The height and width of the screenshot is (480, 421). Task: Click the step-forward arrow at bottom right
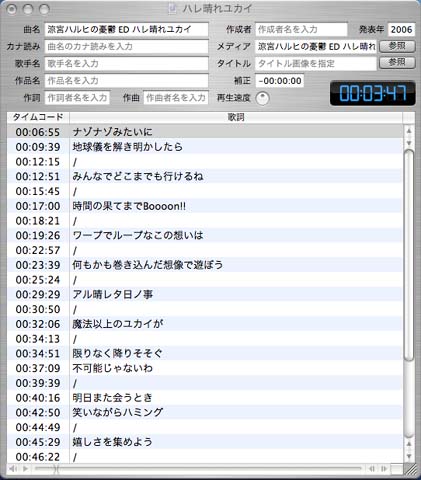point(384,469)
